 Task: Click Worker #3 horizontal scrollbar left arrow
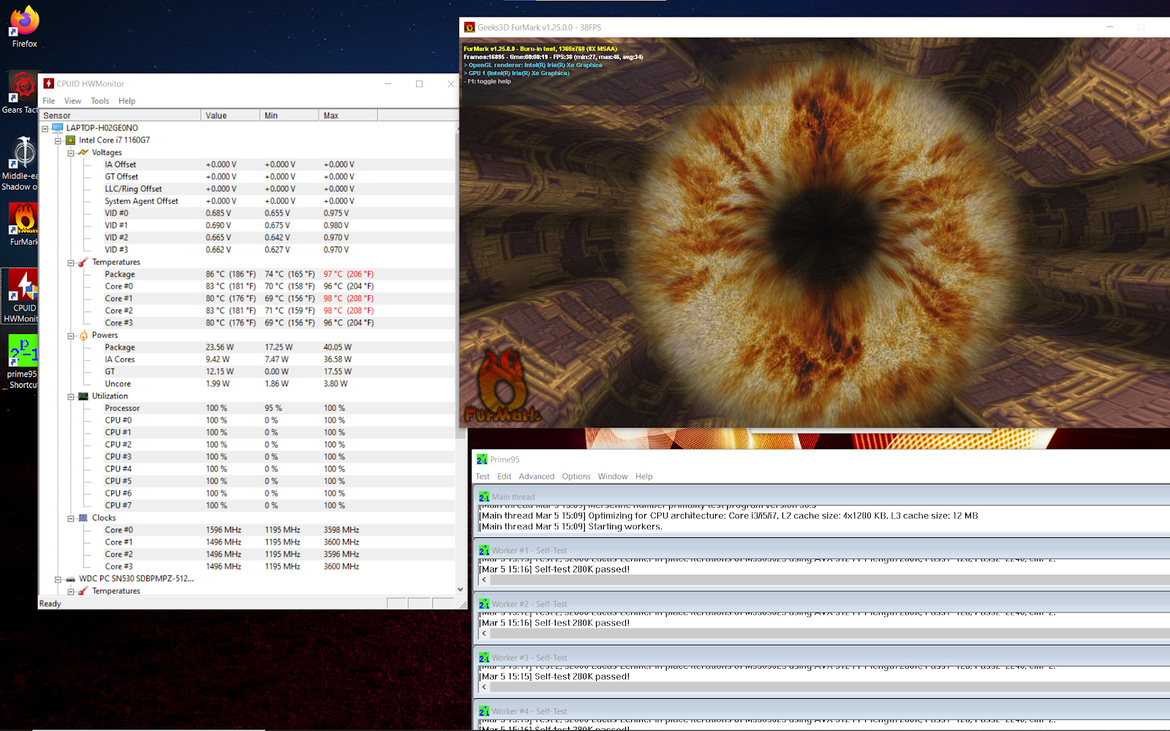point(484,687)
